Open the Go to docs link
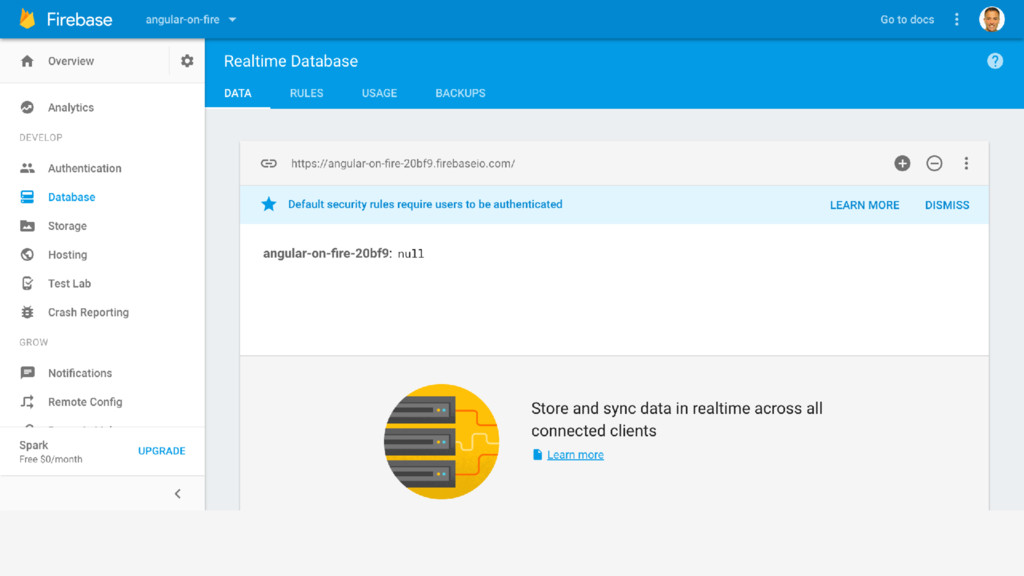Screen dimensions: 1024x576 click(906, 20)
